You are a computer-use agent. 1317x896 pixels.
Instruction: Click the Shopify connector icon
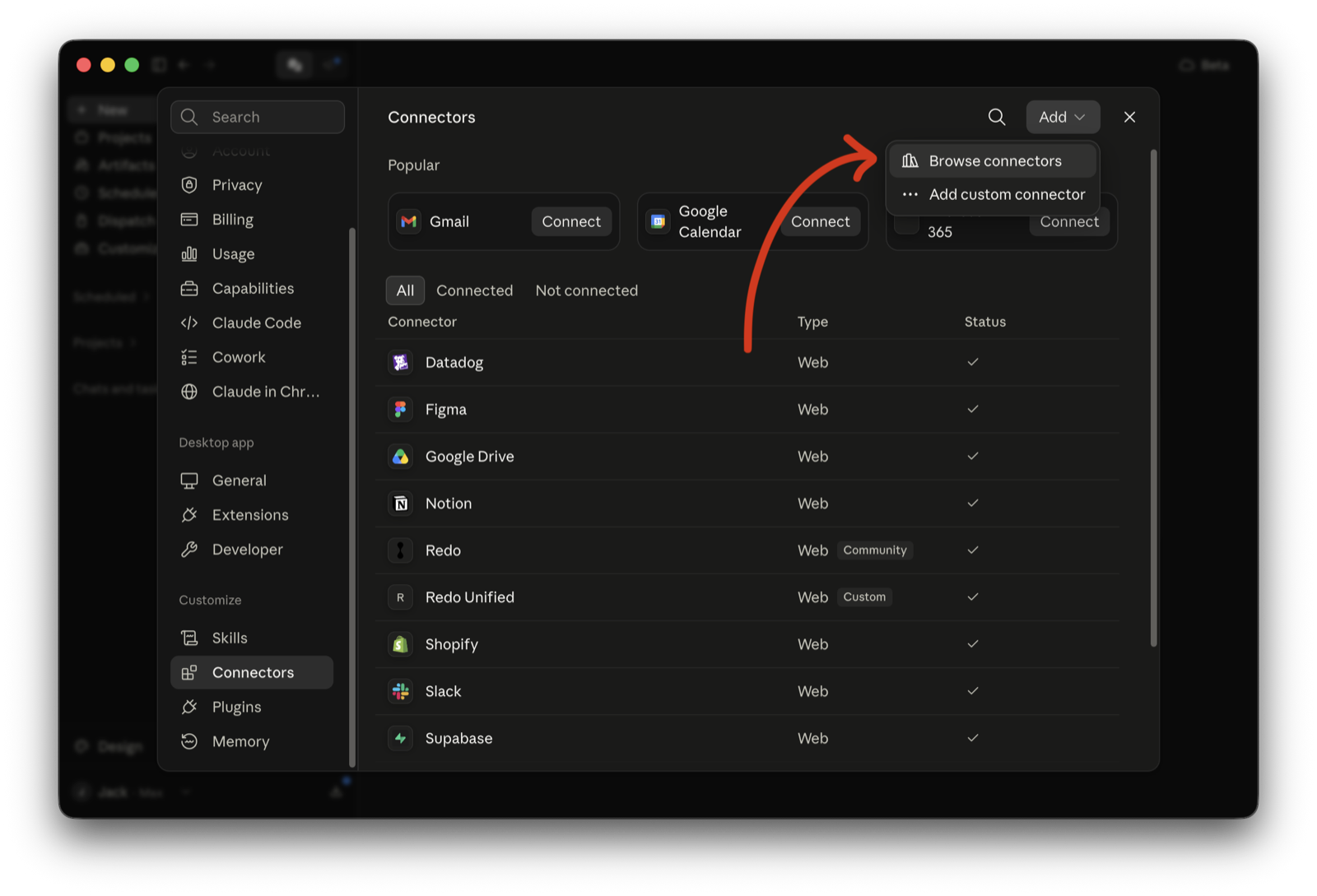click(401, 644)
